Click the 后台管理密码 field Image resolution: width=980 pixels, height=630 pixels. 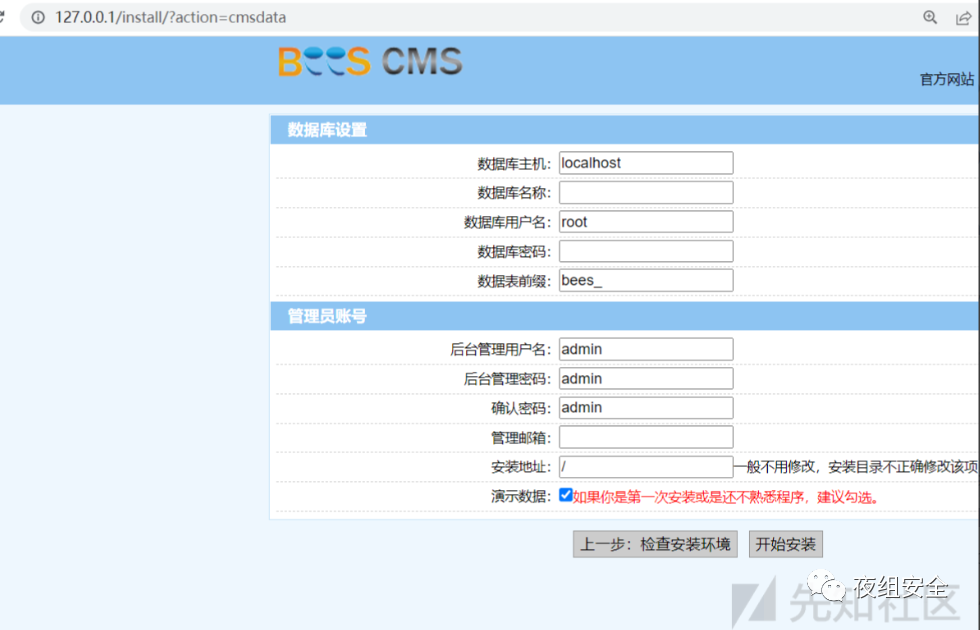click(x=646, y=379)
